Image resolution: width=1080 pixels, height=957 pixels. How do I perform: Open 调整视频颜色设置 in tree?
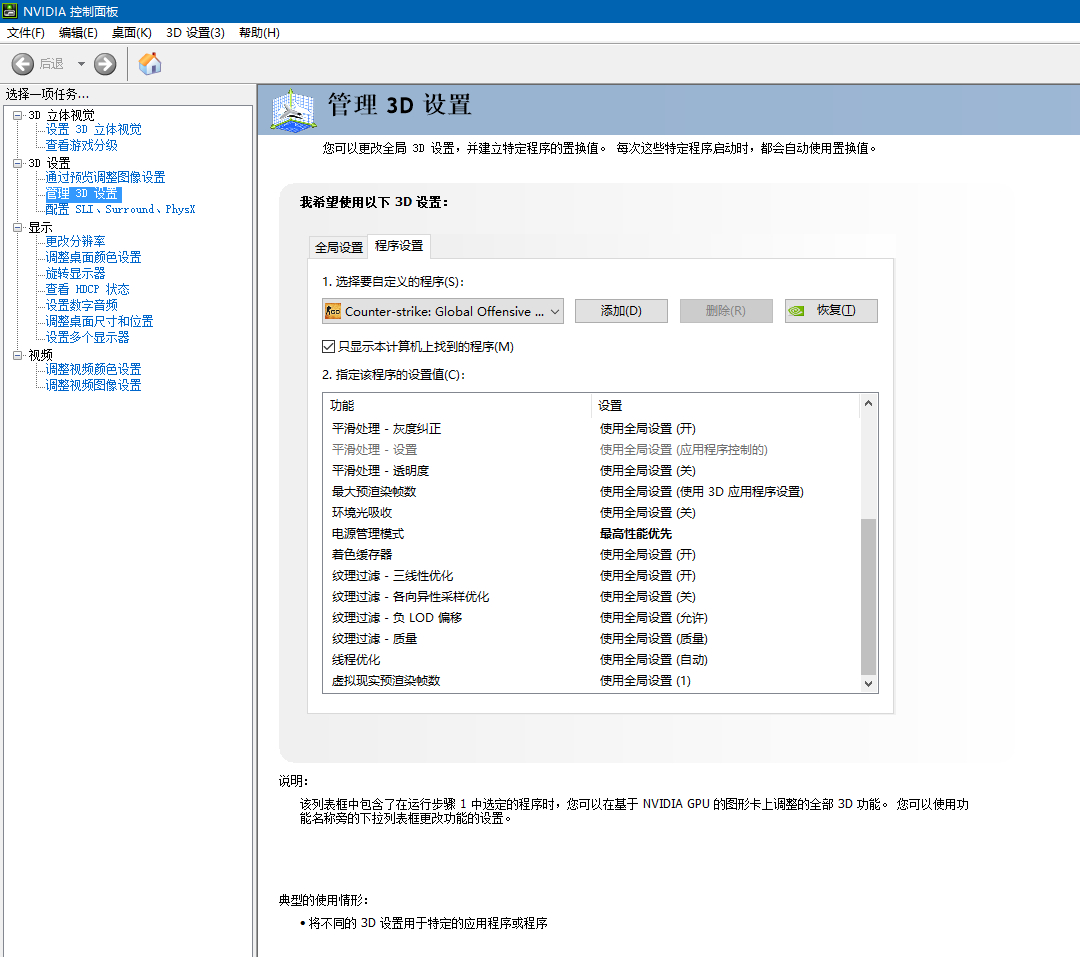click(94, 370)
